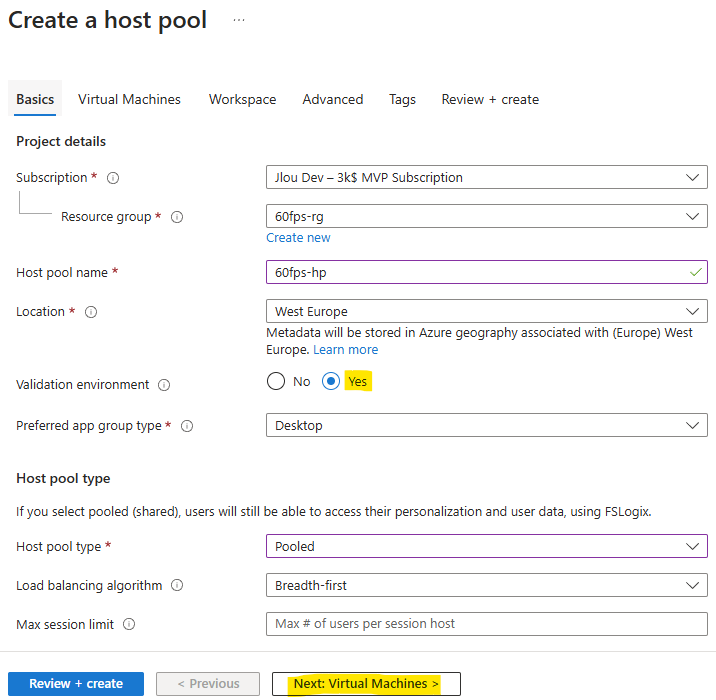Show info tooltip for Max session limit
This screenshot has width=716, height=700.
coord(129,624)
